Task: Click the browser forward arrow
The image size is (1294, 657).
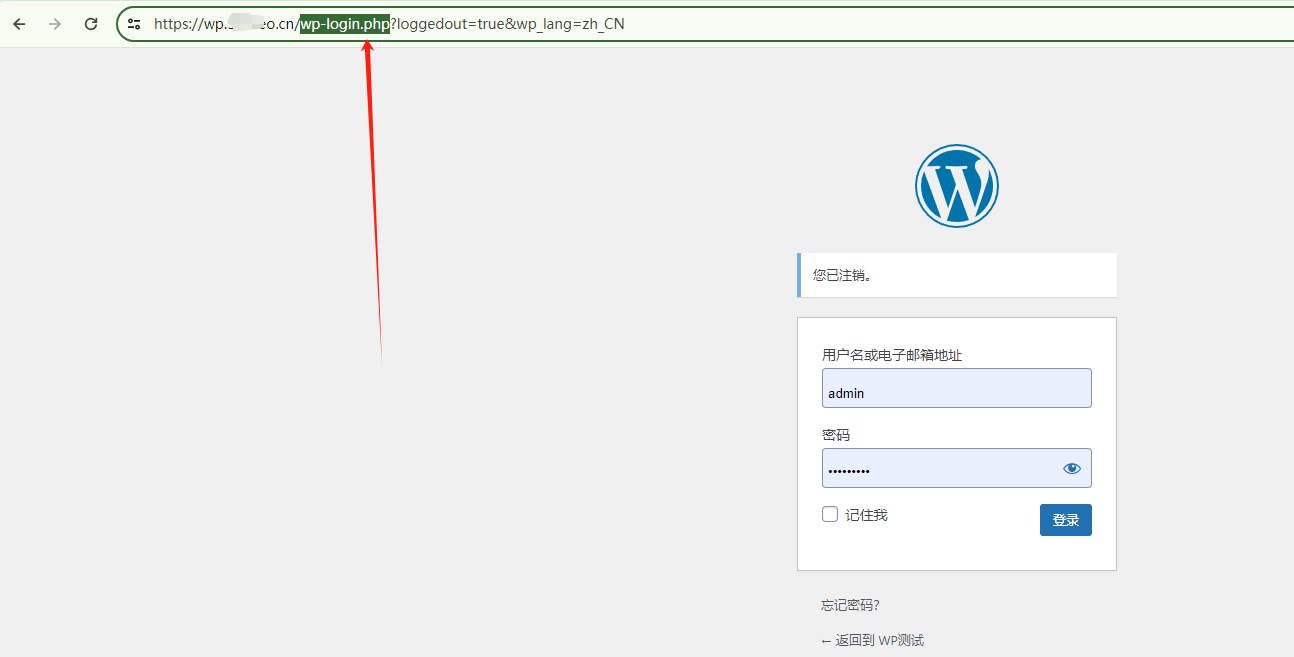Action: [55, 24]
